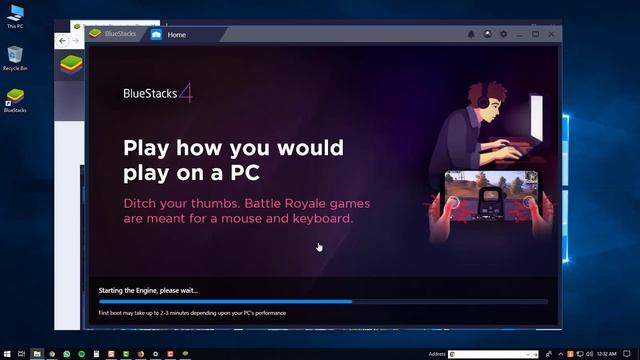The image size is (640, 360).
Task: Open the People icon in system tray
Action: click(x=549, y=354)
